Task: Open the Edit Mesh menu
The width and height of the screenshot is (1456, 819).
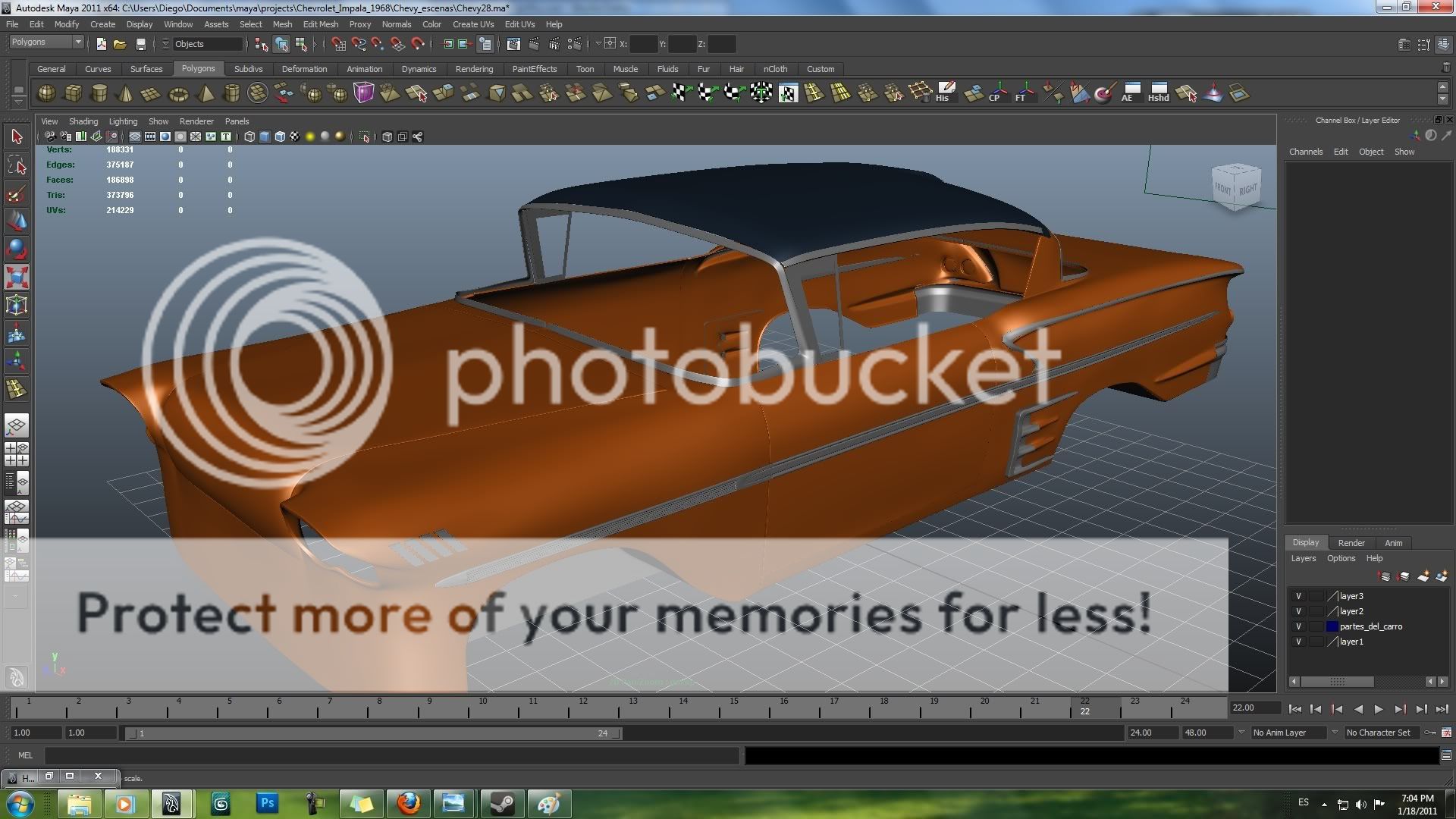Action: click(x=321, y=24)
